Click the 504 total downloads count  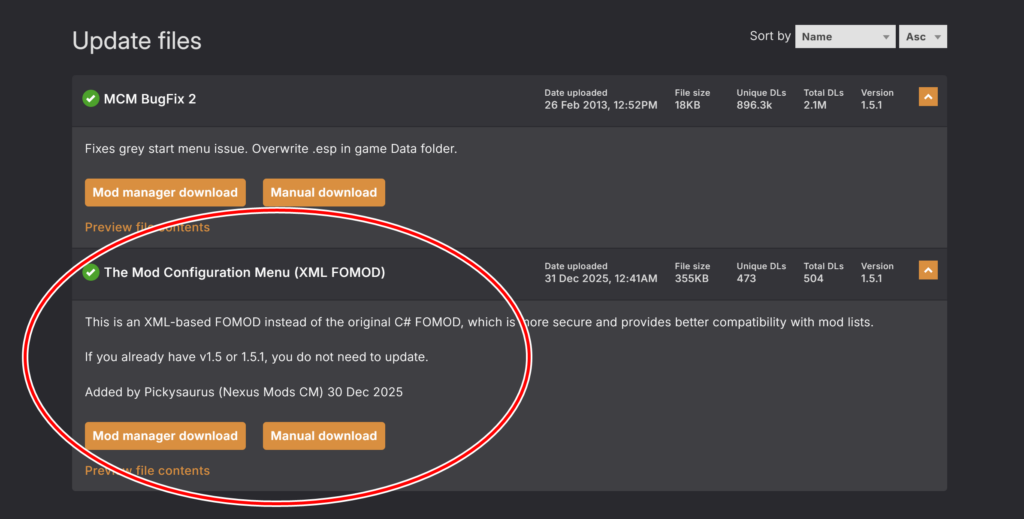[x=813, y=279]
